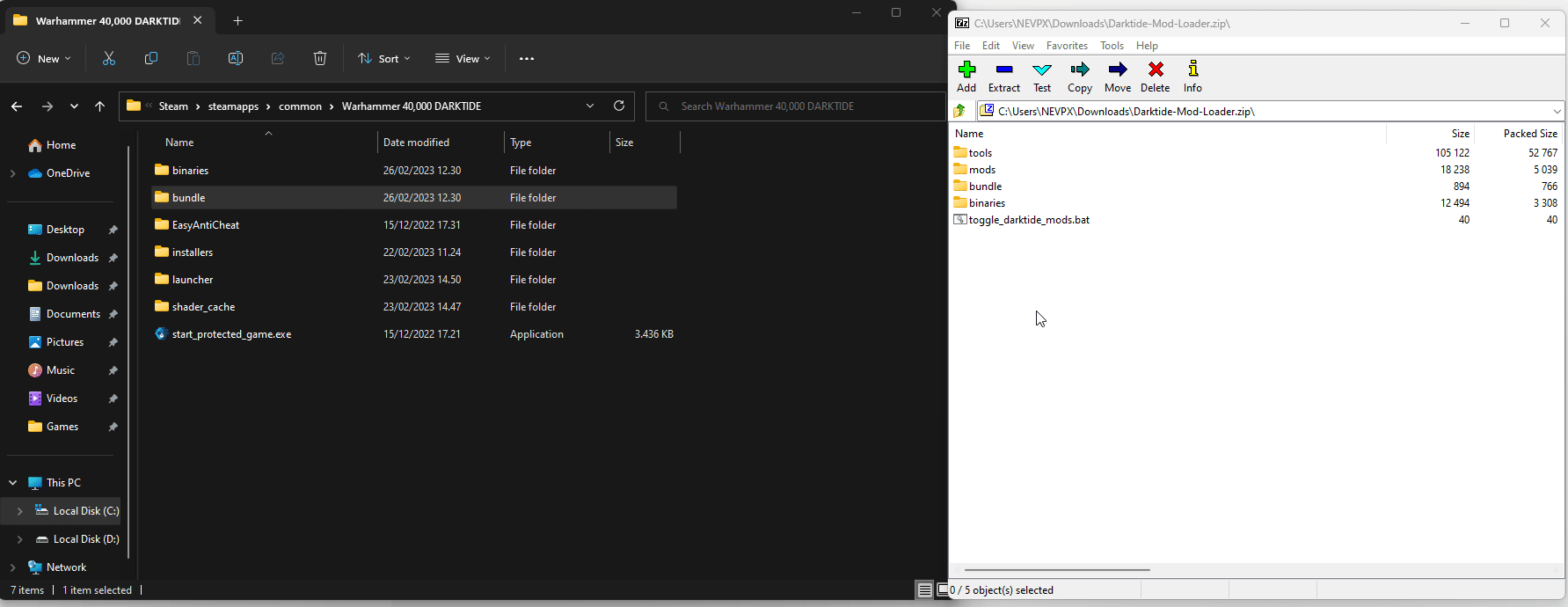The height and width of the screenshot is (607, 1568).
Task: Sort by Packed Size column in 7-Zip
Action: (1519, 133)
